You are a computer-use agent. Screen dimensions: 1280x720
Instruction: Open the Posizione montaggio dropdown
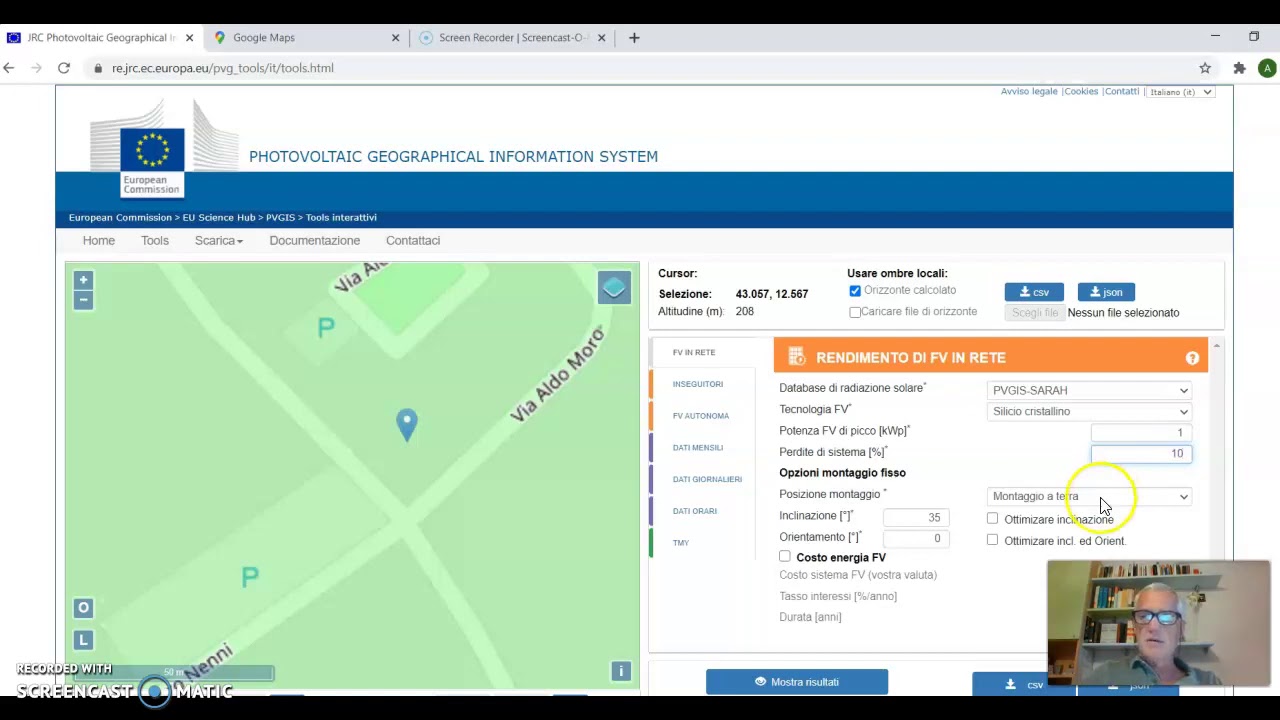click(1089, 496)
